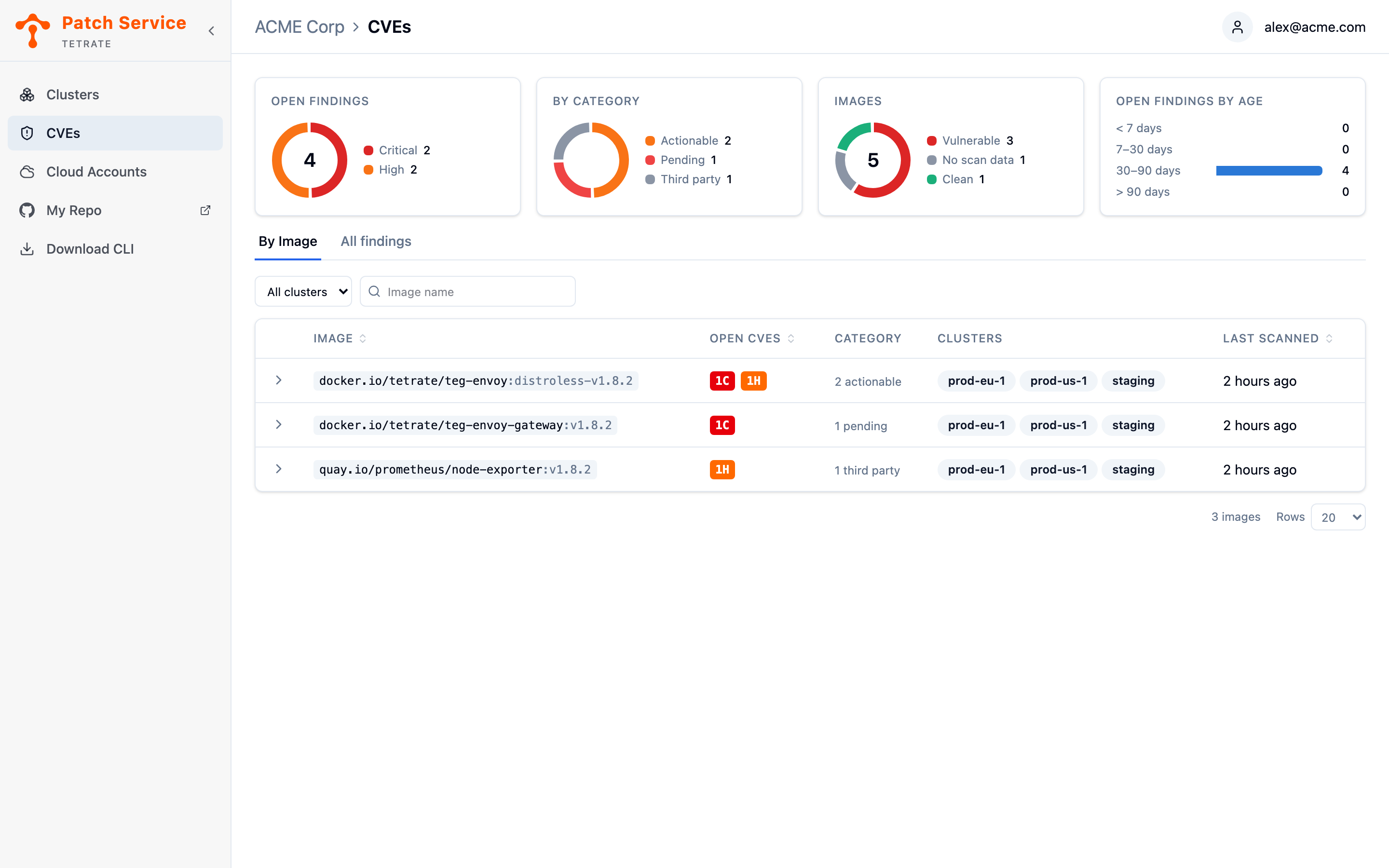Open Clusters in the sidebar
The image size is (1389, 868).
coord(115,95)
